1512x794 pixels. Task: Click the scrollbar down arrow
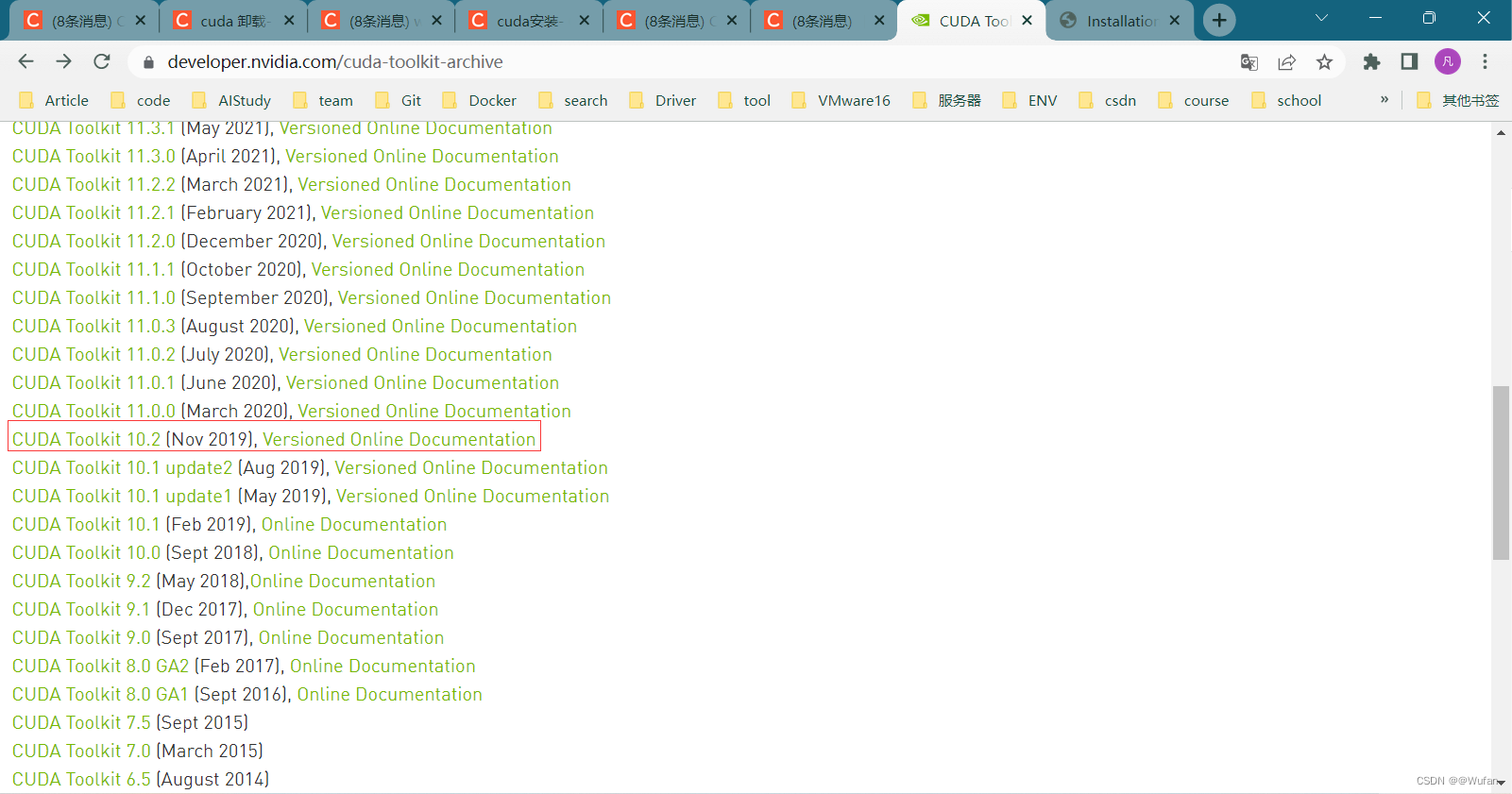tap(1501, 783)
